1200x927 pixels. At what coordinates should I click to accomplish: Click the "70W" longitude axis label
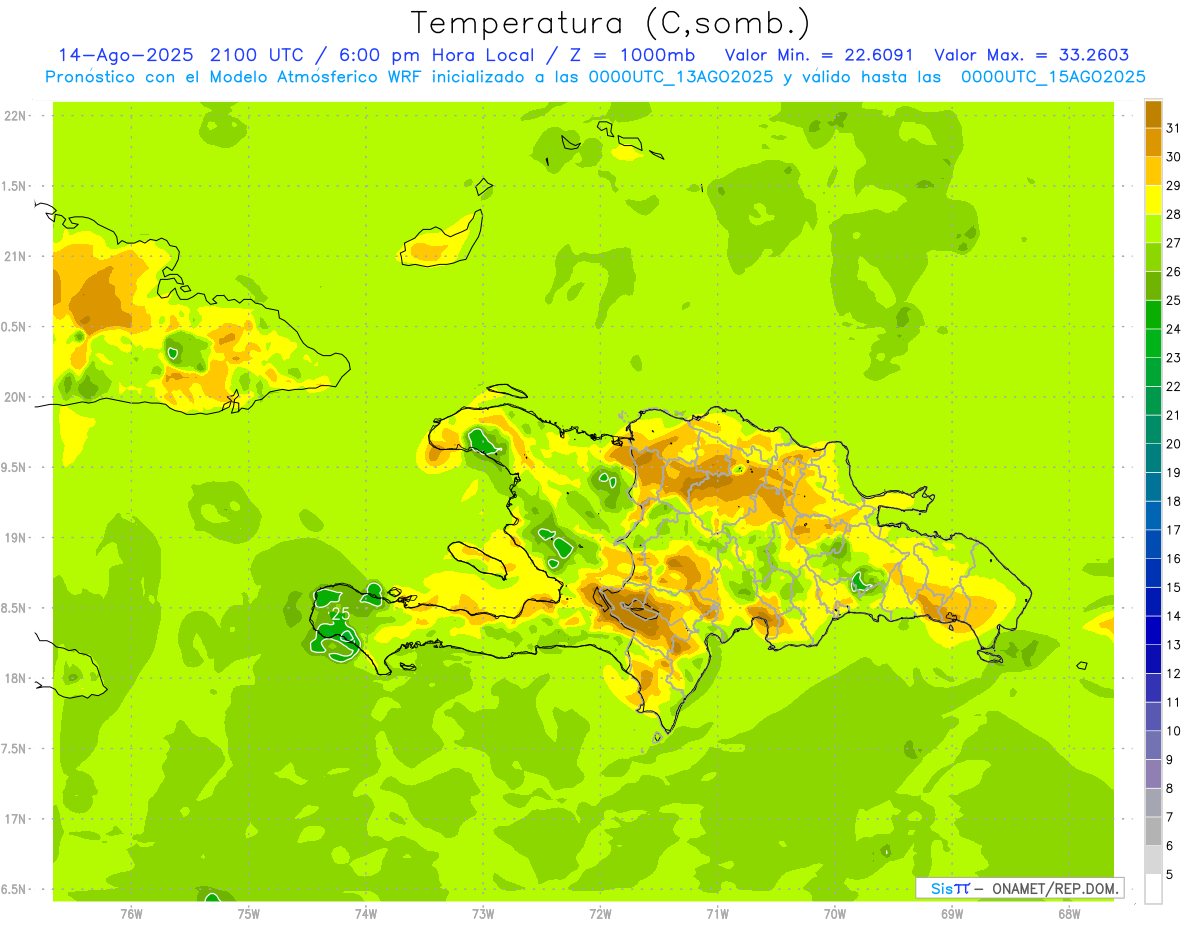(x=835, y=914)
